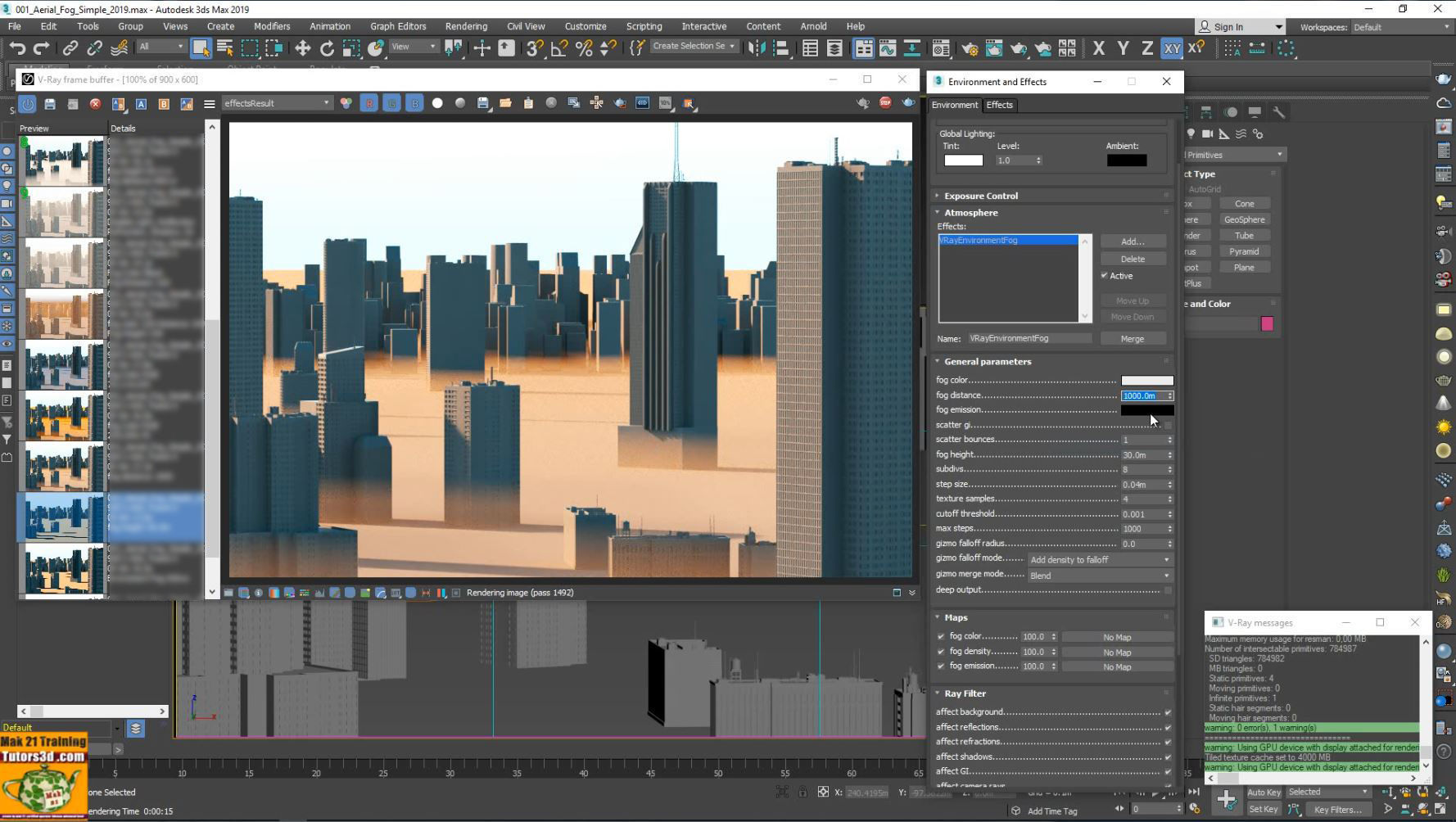
Task: Click the red clear image icon in VFB
Action: [x=95, y=104]
